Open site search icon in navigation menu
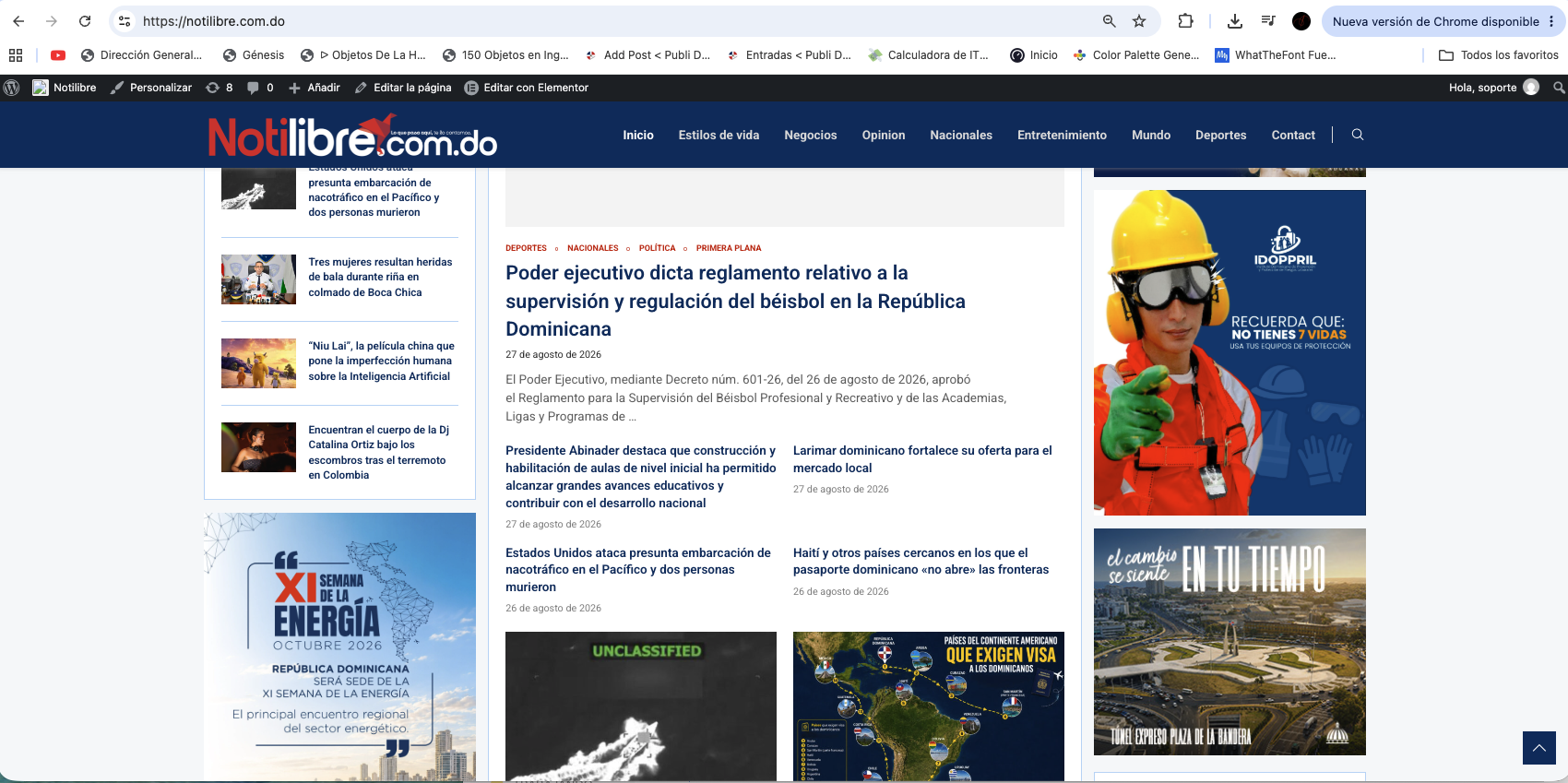This screenshot has height=783, width=1568. (x=1358, y=135)
